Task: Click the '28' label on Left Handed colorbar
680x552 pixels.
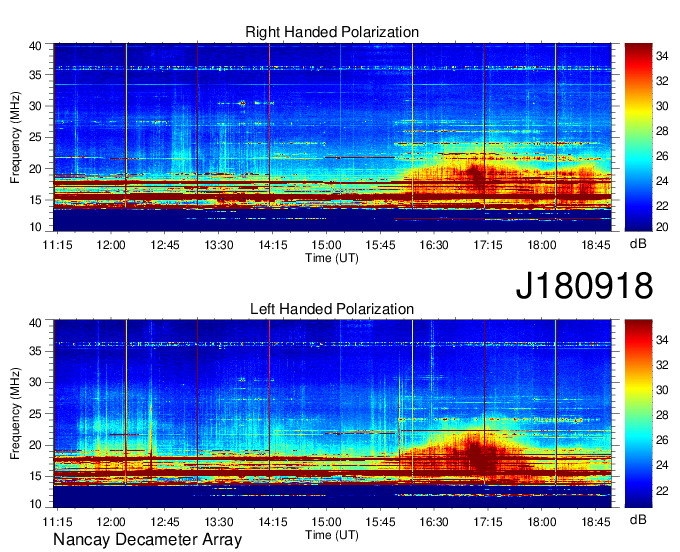Action: (x=662, y=415)
